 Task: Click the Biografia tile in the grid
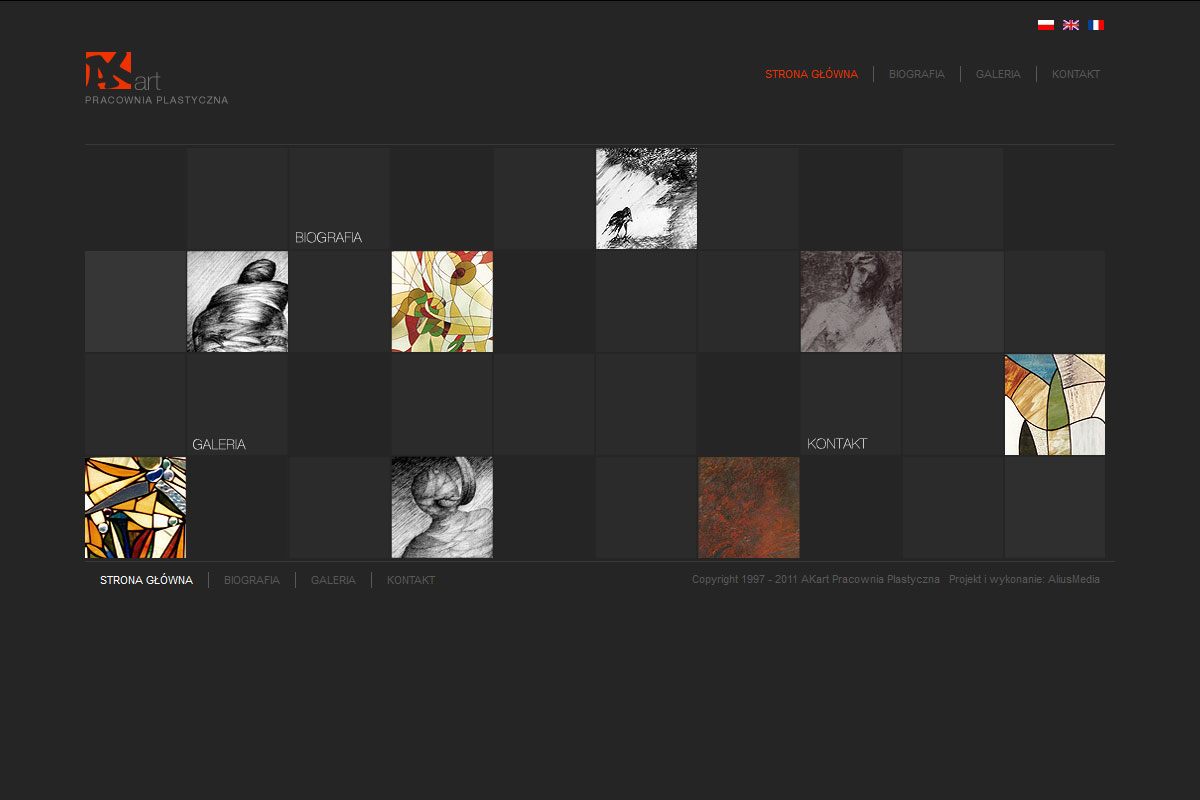339,199
